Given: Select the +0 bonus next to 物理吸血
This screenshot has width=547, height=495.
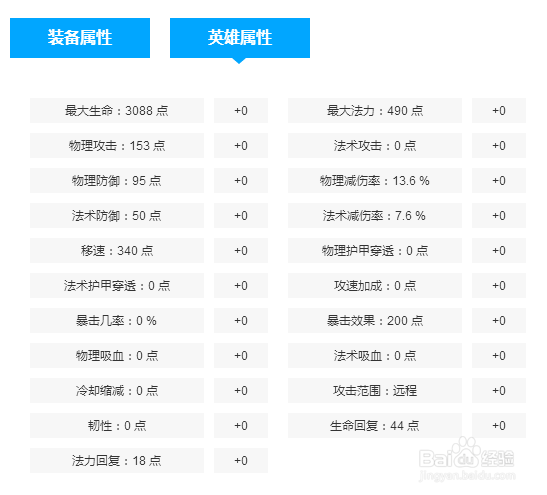Looking at the screenshot, I should pyautogui.click(x=241, y=355).
